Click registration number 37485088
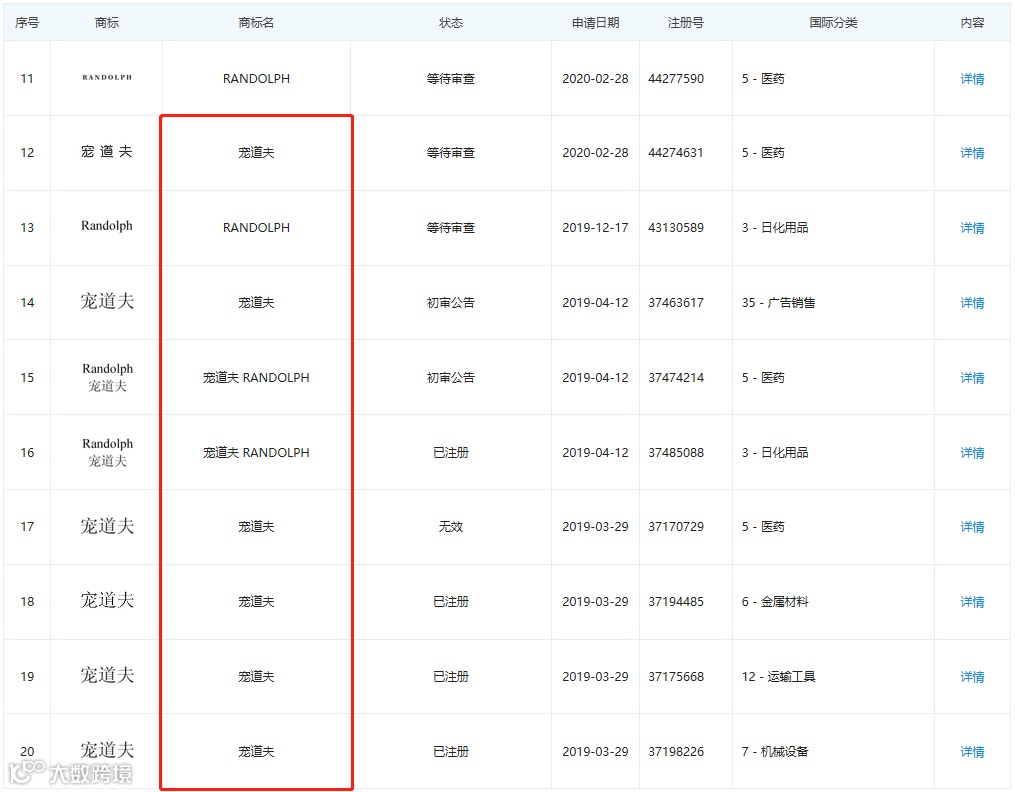The image size is (1015, 792). (676, 453)
